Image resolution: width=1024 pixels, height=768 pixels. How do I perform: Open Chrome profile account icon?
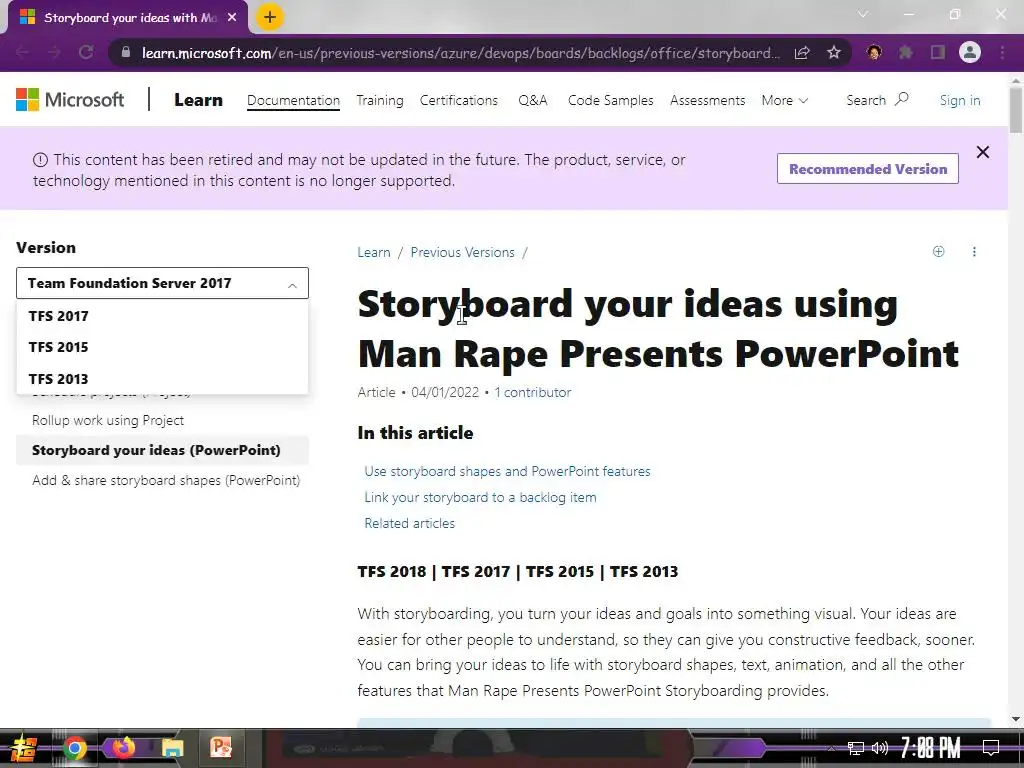970,52
